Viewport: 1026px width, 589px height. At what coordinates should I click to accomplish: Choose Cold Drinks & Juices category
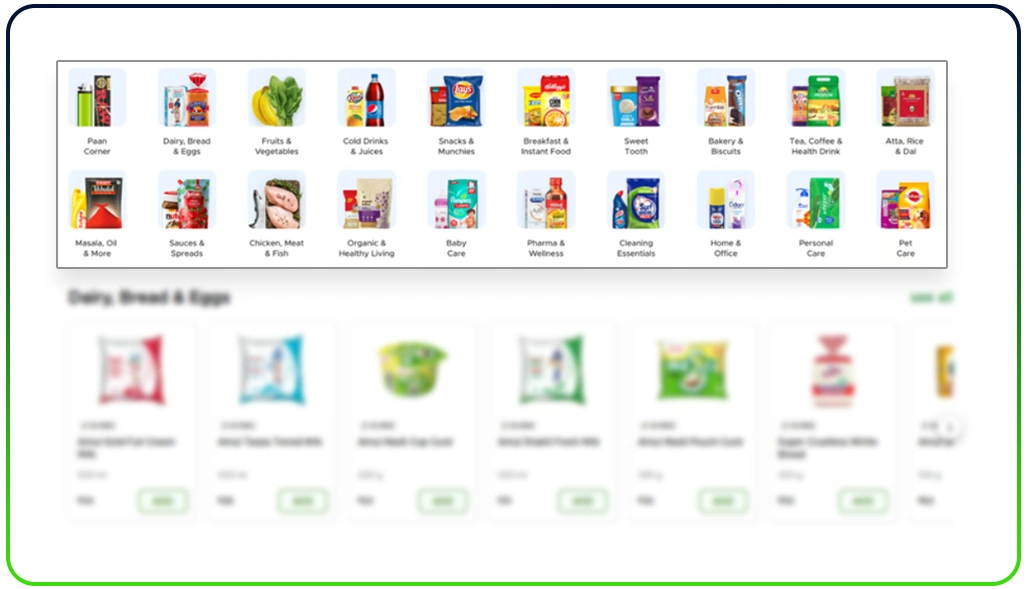click(366, 112)
